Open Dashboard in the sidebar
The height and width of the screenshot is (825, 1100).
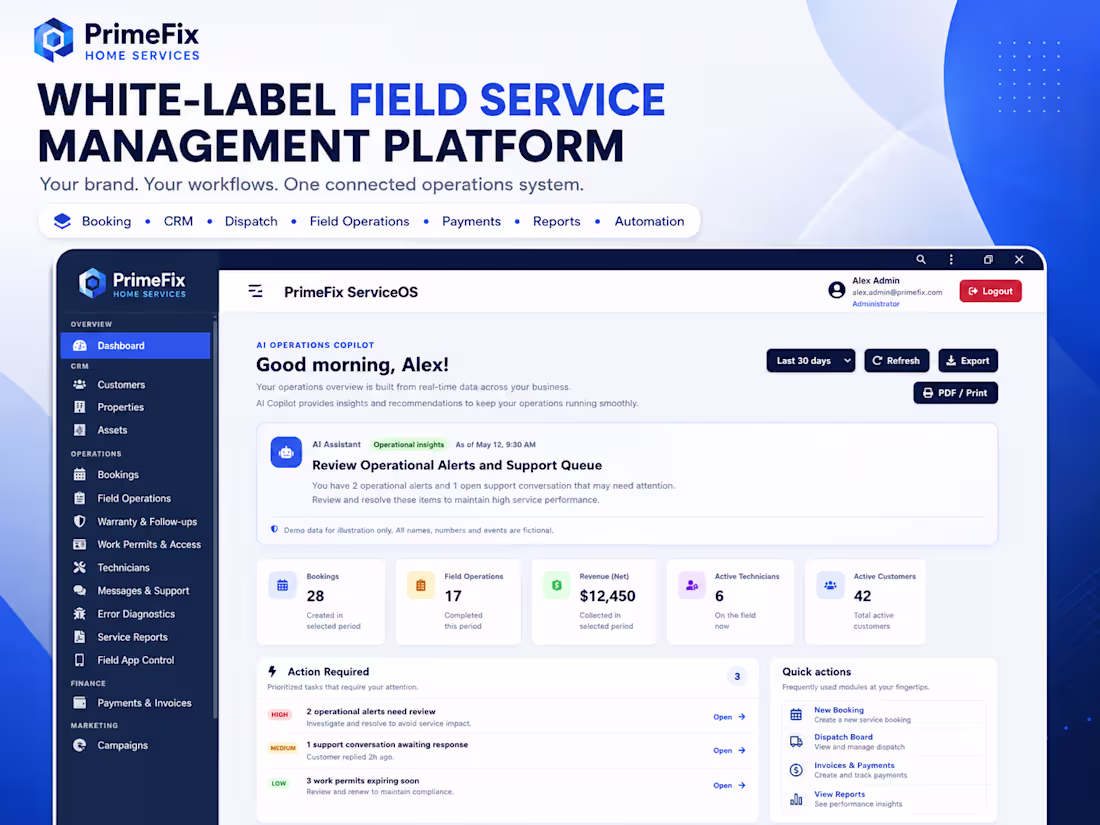135,345
